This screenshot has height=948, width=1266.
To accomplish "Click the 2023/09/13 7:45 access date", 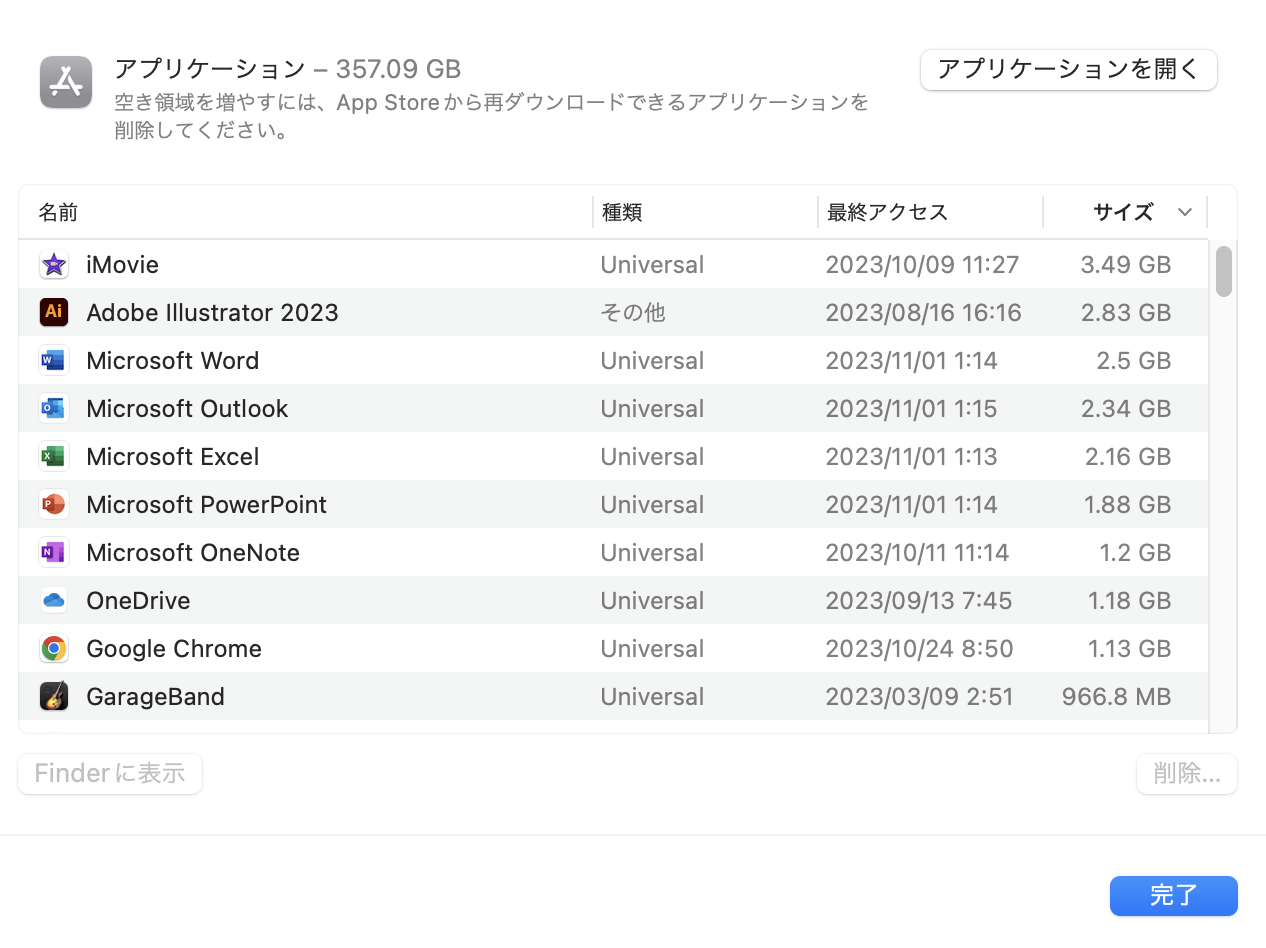I will [919, 601].
